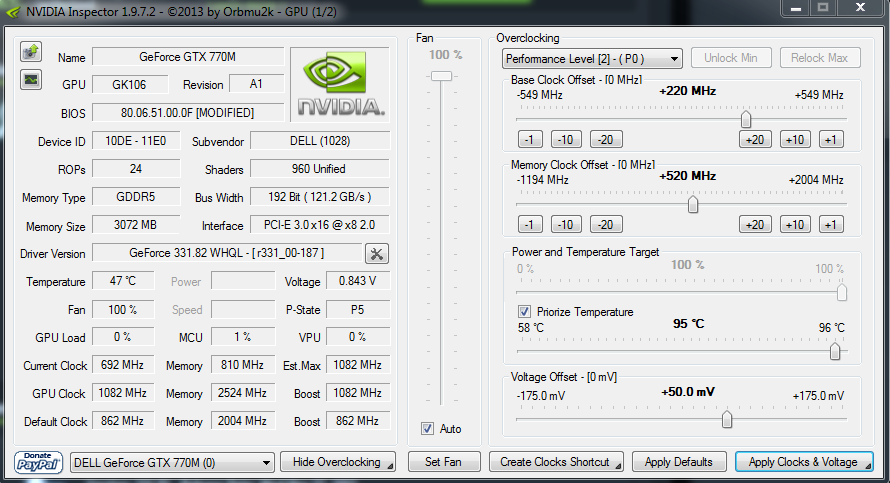Click the Hide Overclocking button
This screenshot has height=483, width=890.
[338, 462]
